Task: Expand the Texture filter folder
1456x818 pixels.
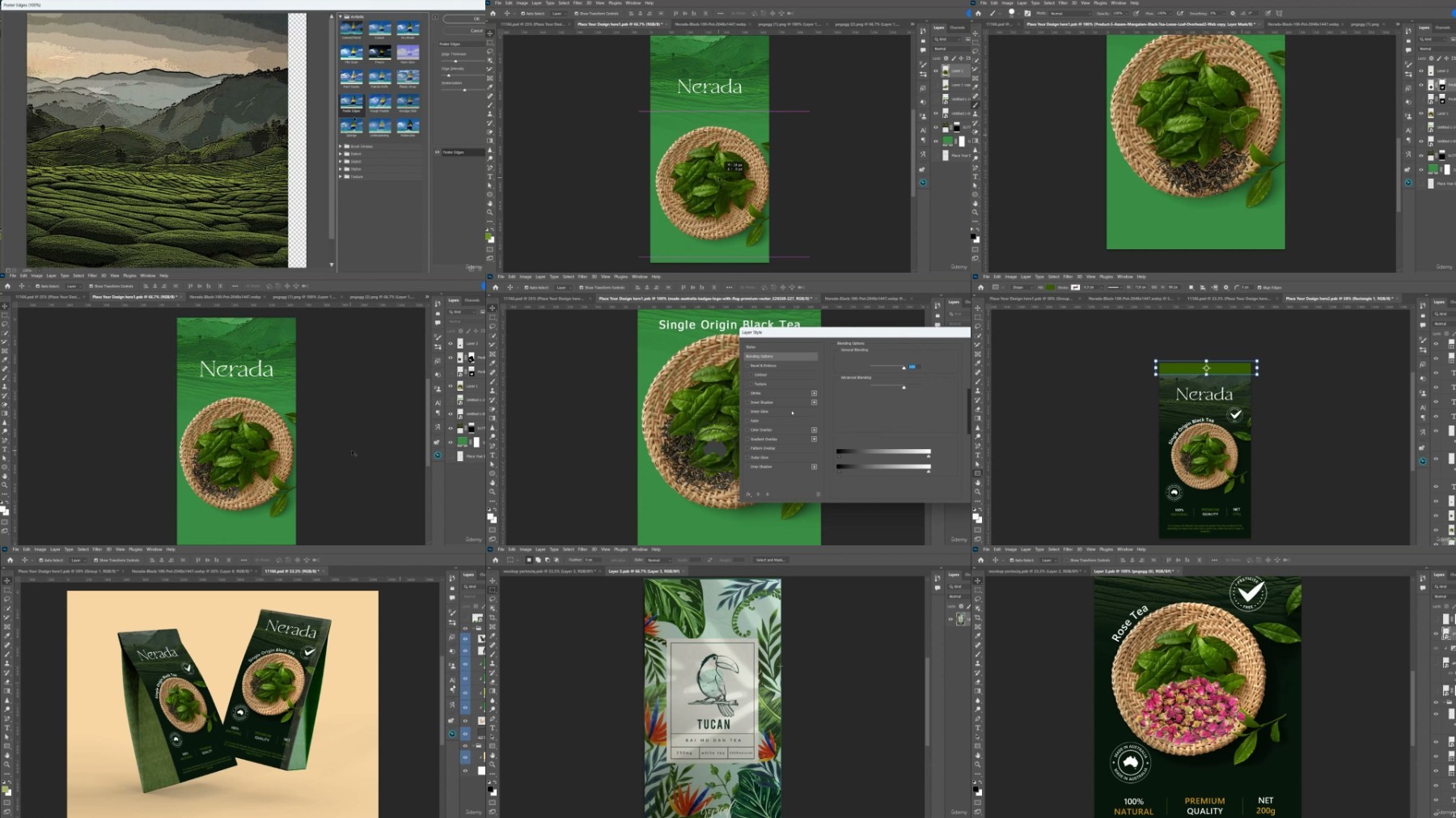Action: tap(341, 176)
